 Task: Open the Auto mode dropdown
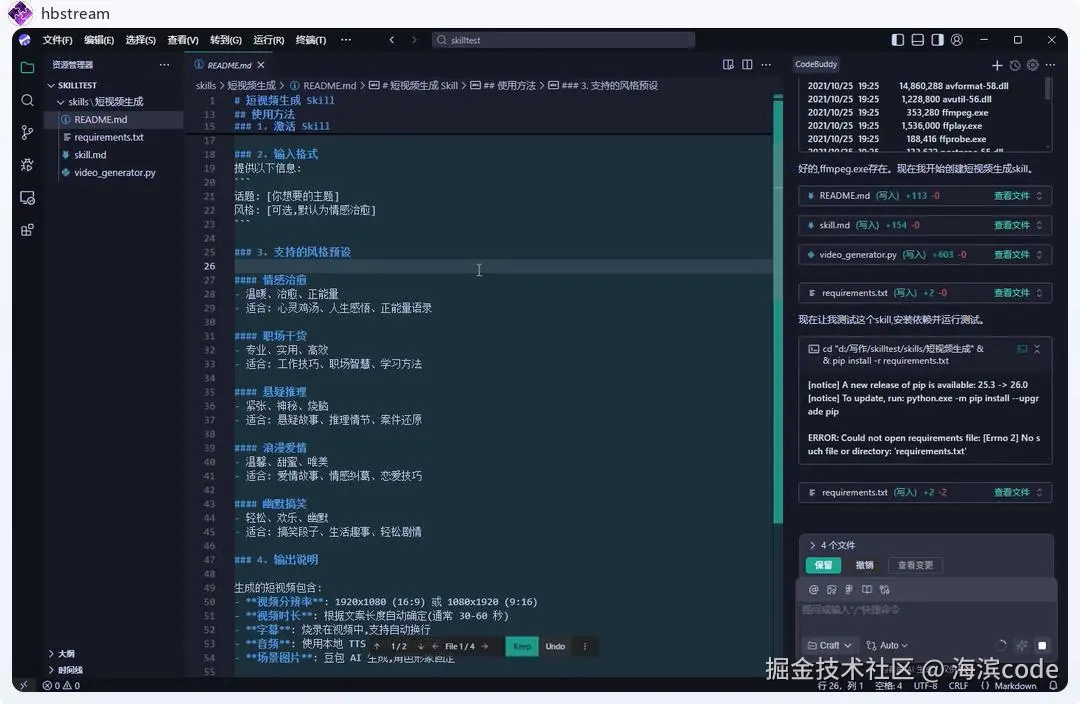coord(886,645)
